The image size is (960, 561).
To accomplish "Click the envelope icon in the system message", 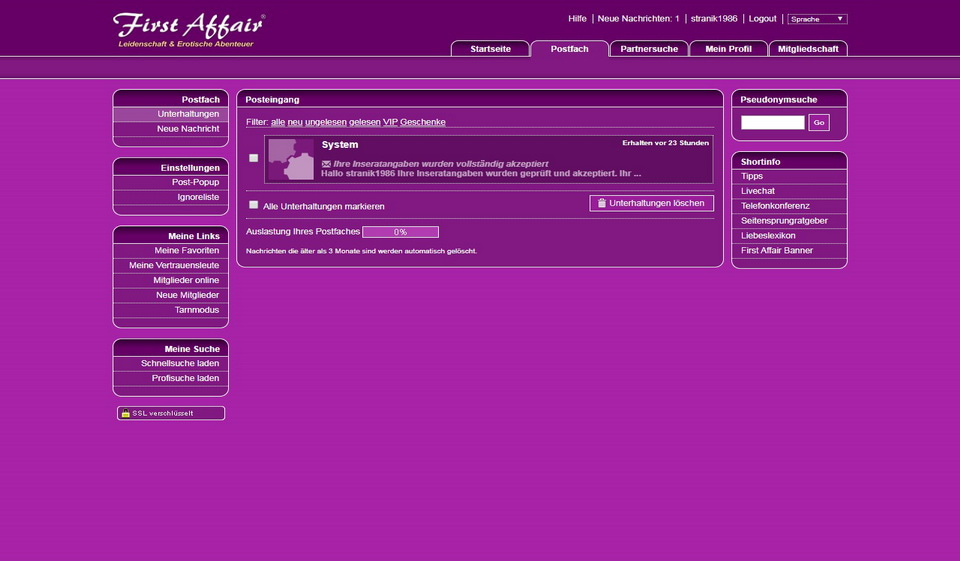I will 326,163.
